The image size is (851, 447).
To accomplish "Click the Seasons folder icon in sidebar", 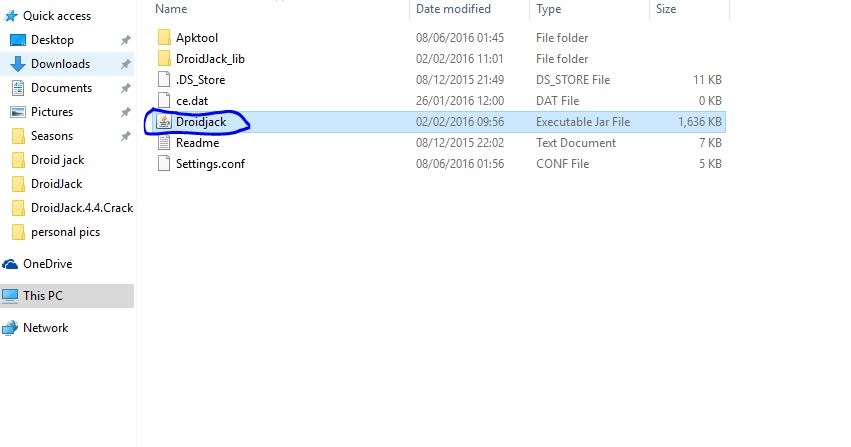I will (18, 136).
